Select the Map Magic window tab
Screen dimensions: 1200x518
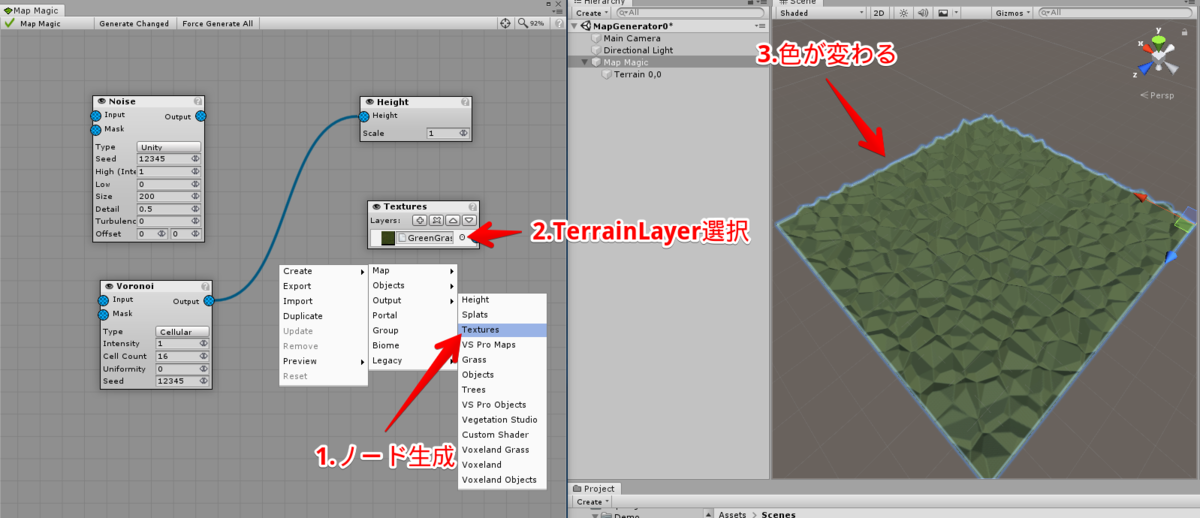click(x=33, y=9)
